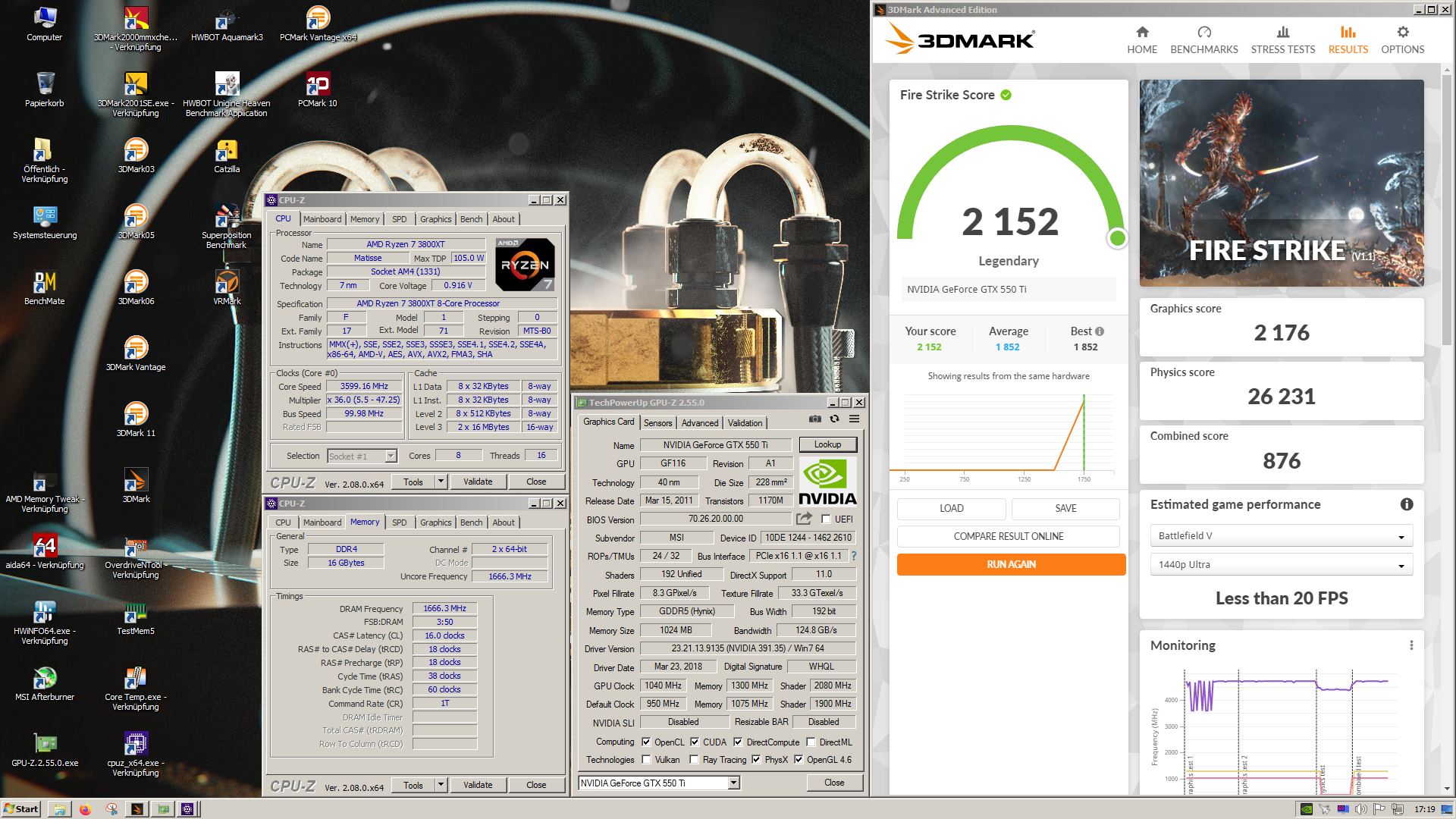Open the Benchmarks section in 3DMark
The width and height of the screenshot is (1456, 819).
click(1203, 39)
